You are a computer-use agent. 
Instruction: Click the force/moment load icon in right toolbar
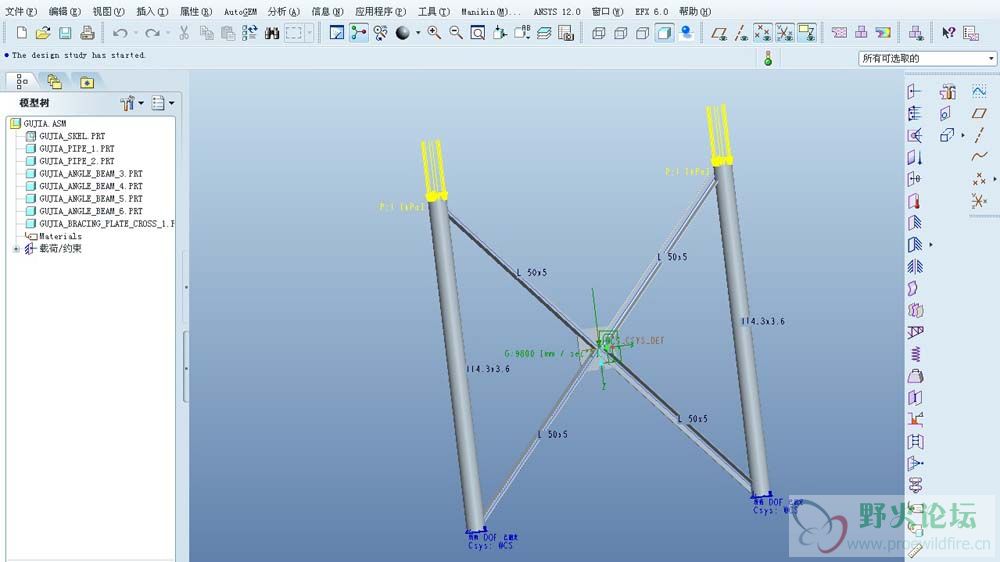coord(915,92)
